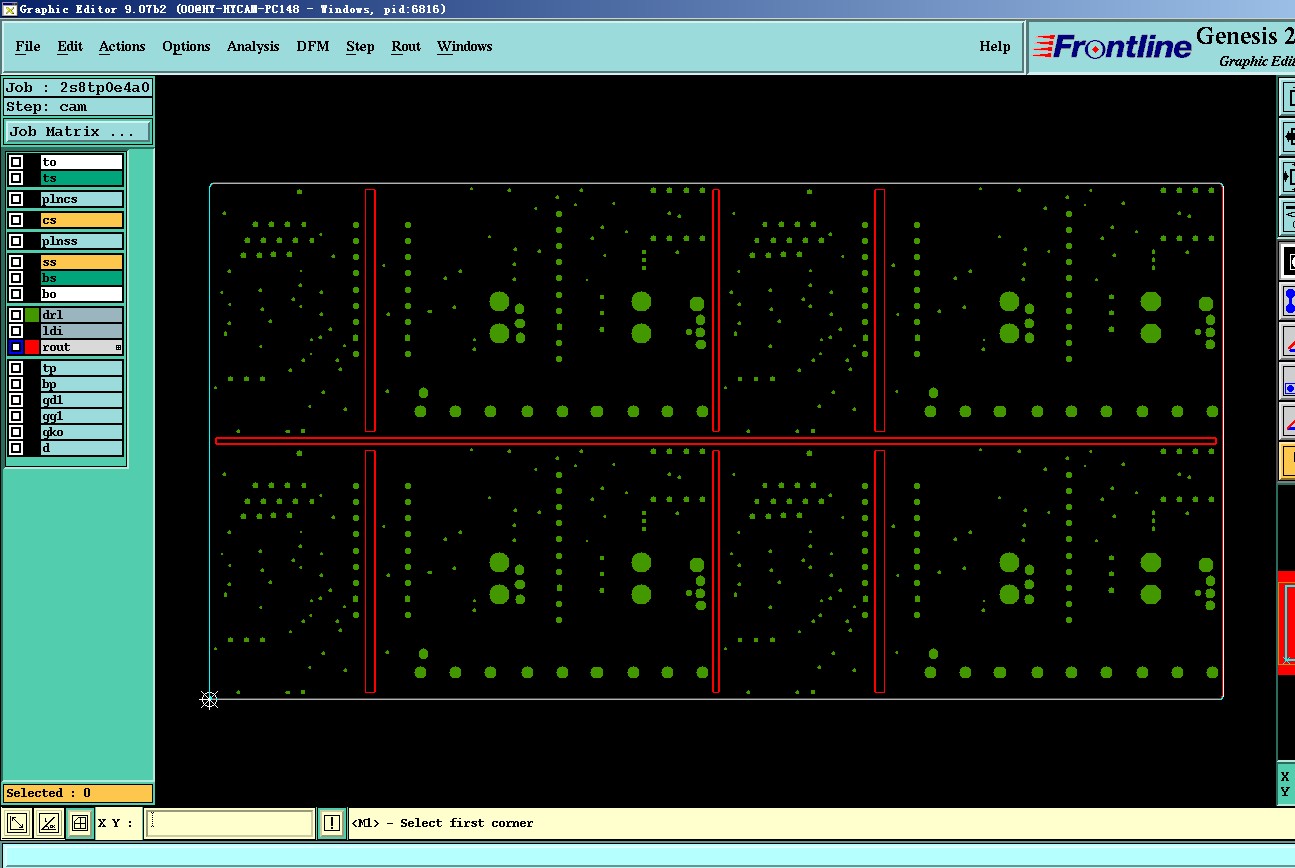1295x868 pixels.
Task: Toggle display checkbox for layer plncs
Action: click(x=16, y=199)
